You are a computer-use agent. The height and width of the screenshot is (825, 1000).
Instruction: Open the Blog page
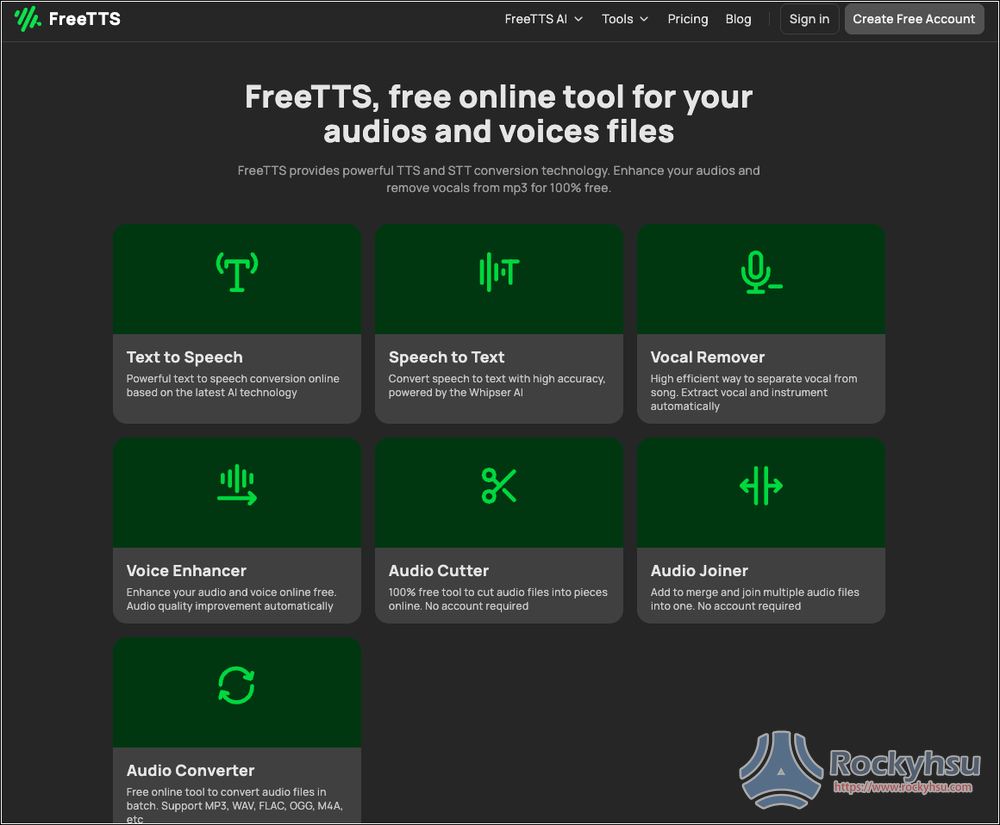738,19
